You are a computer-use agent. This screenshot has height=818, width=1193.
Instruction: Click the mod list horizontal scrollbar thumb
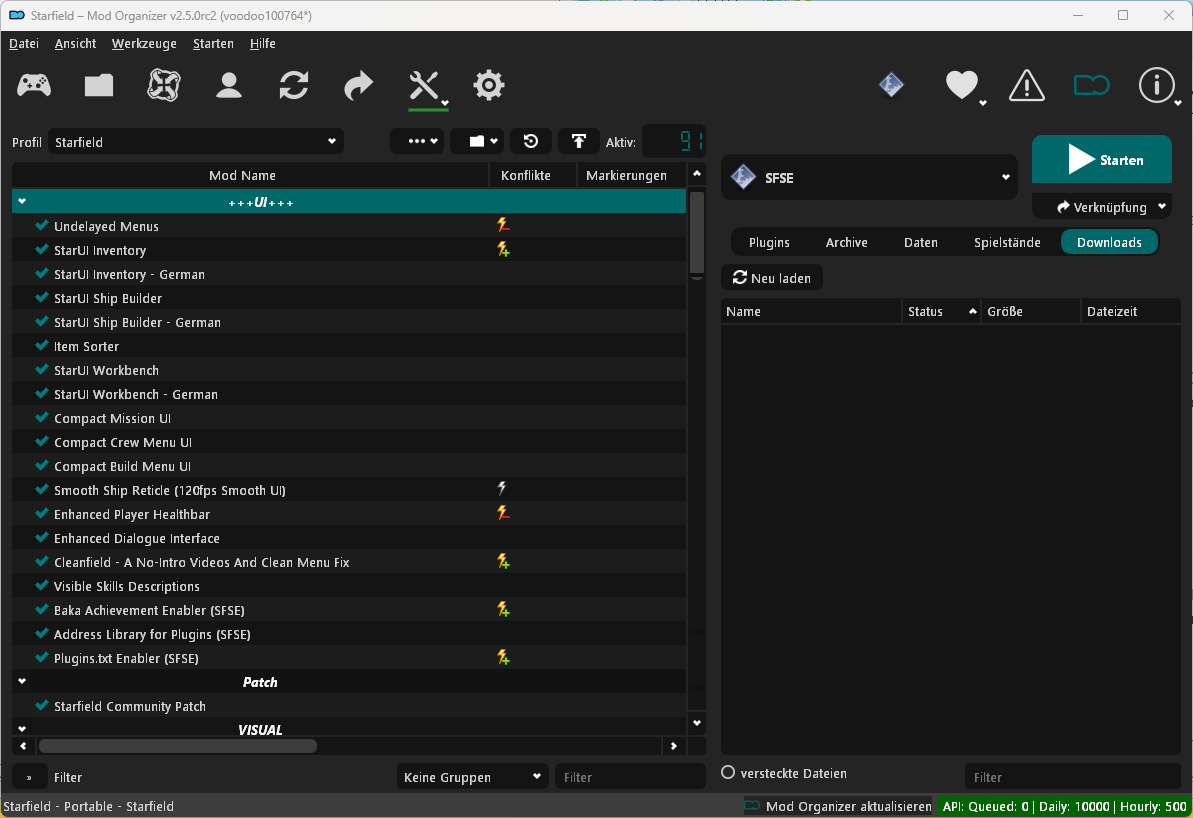point(177,746)
